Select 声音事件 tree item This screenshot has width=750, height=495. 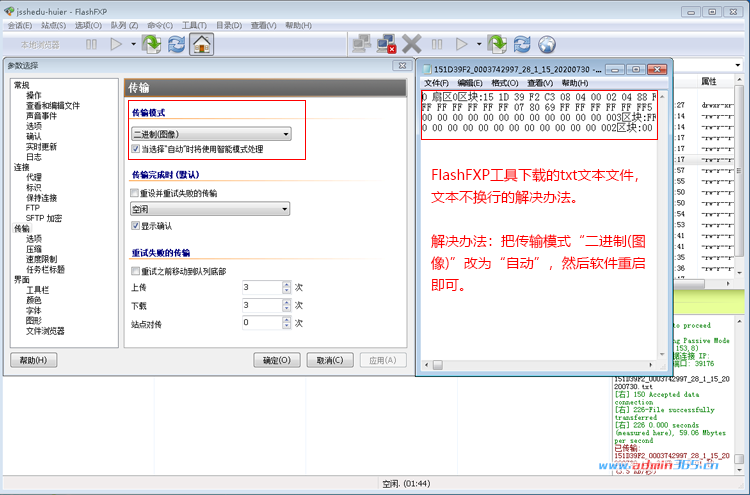coord(41,116)
